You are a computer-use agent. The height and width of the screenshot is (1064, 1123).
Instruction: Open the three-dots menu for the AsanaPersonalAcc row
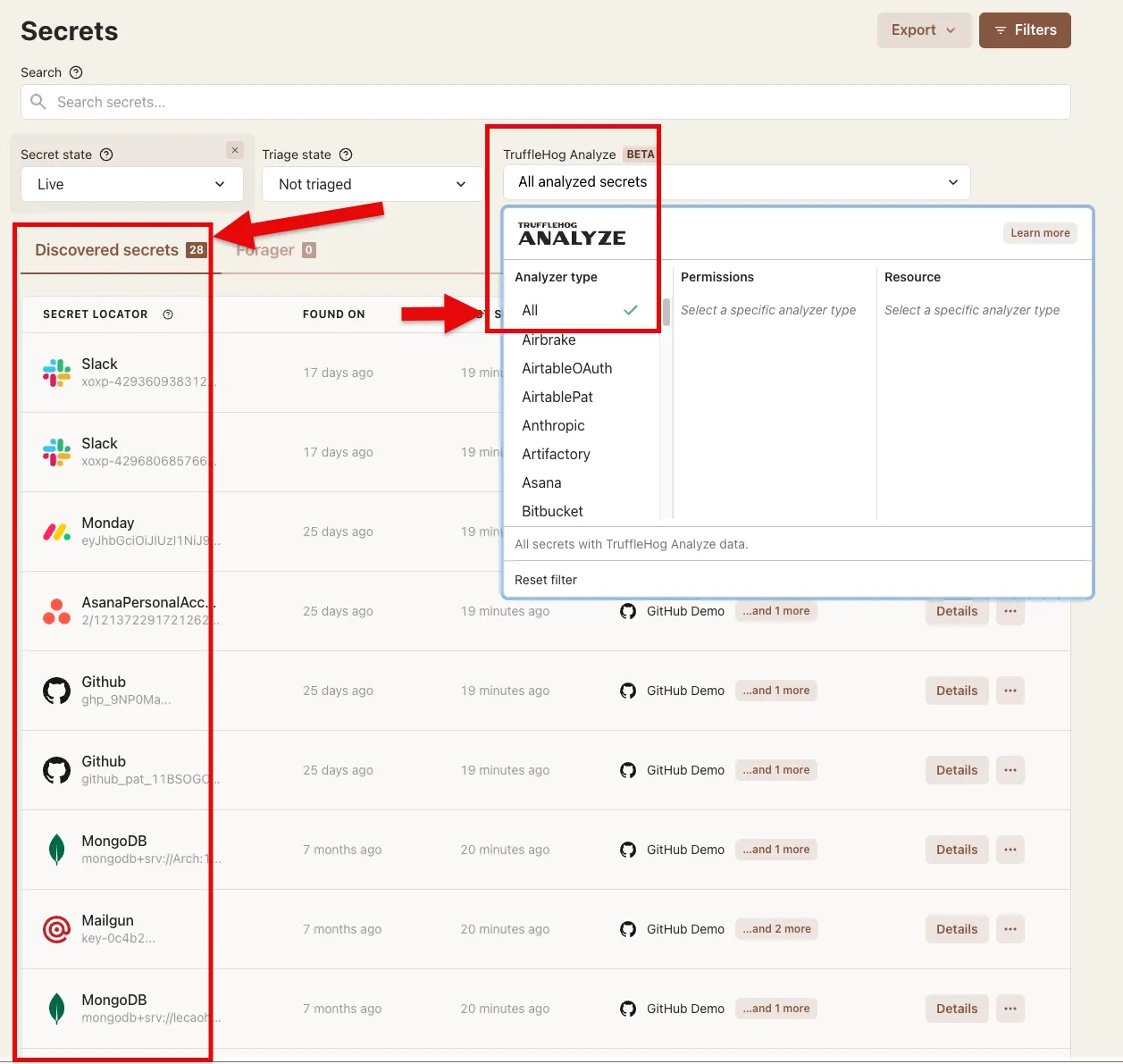[1010, 611]
